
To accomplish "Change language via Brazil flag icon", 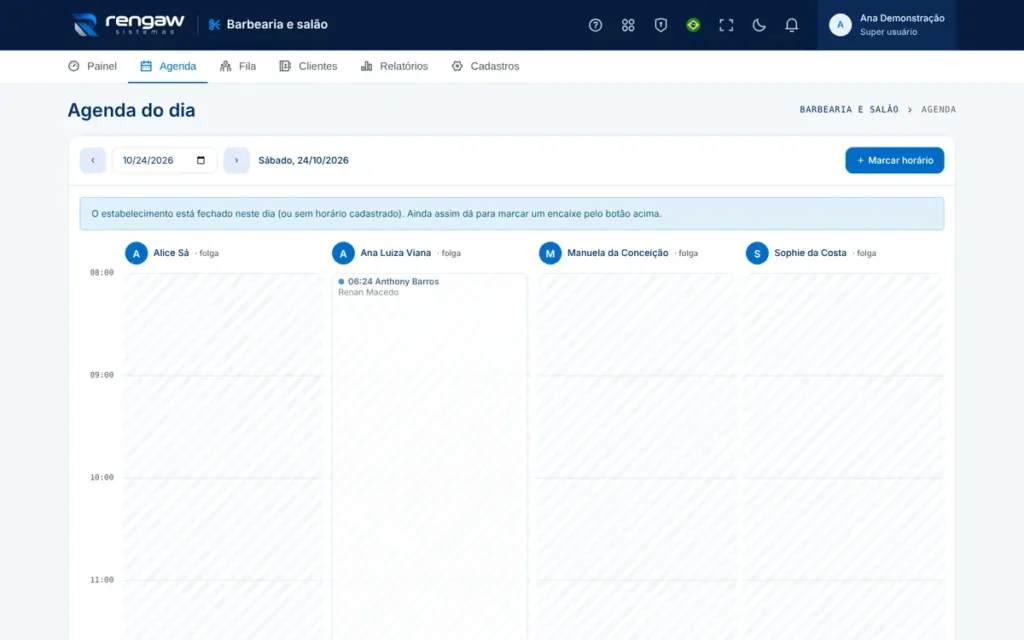I will tap(693, 25).
